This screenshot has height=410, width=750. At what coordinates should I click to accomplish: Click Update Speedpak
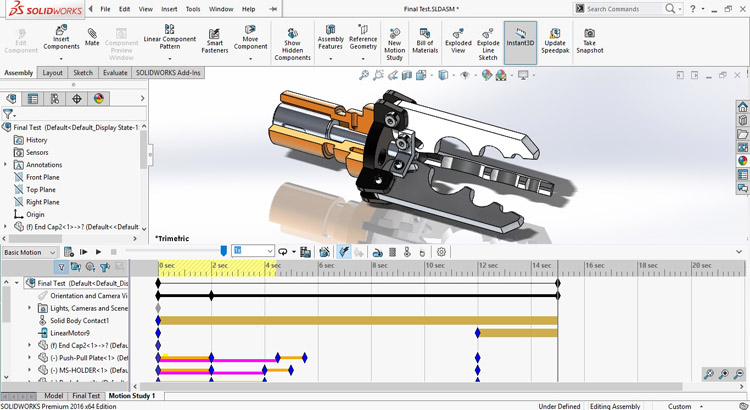(555, 41)
